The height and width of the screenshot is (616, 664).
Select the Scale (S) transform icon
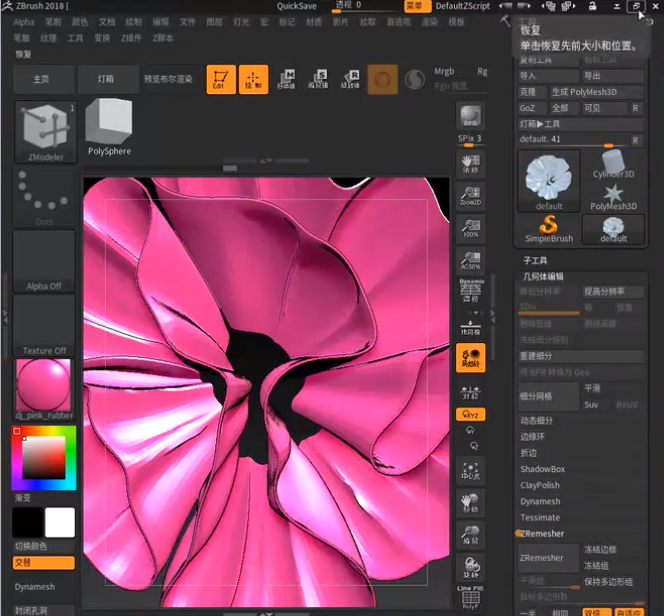coord(318,79)
